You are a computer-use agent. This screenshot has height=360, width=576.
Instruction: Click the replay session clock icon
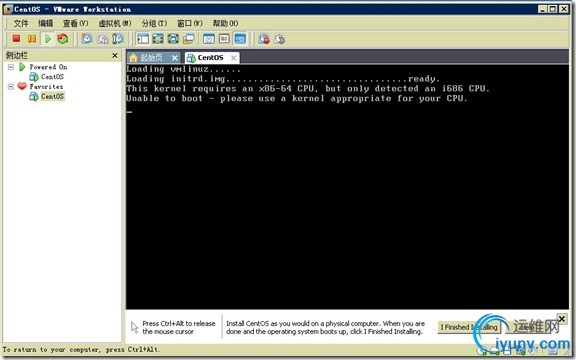coord(280,38)
